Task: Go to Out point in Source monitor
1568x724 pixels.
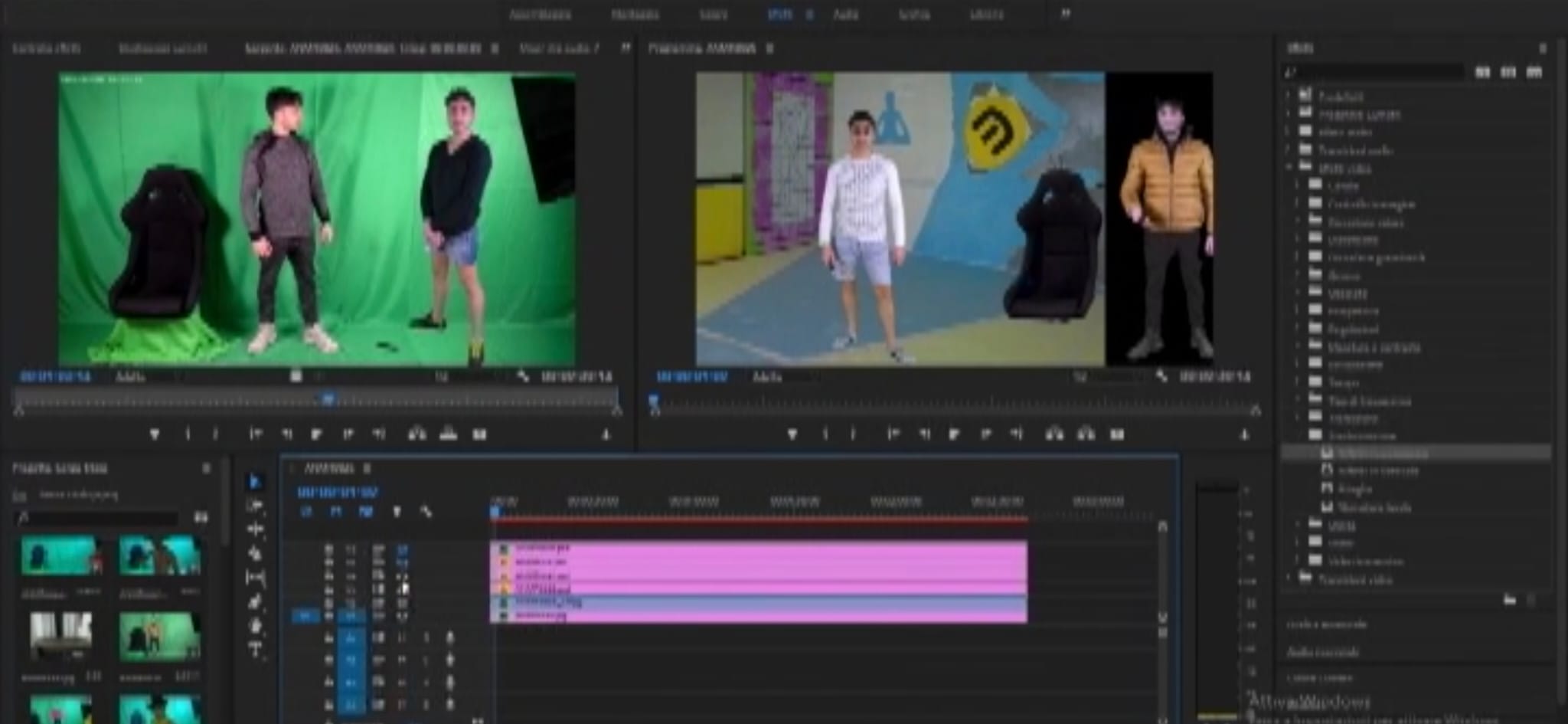Action: coord(378,434)
